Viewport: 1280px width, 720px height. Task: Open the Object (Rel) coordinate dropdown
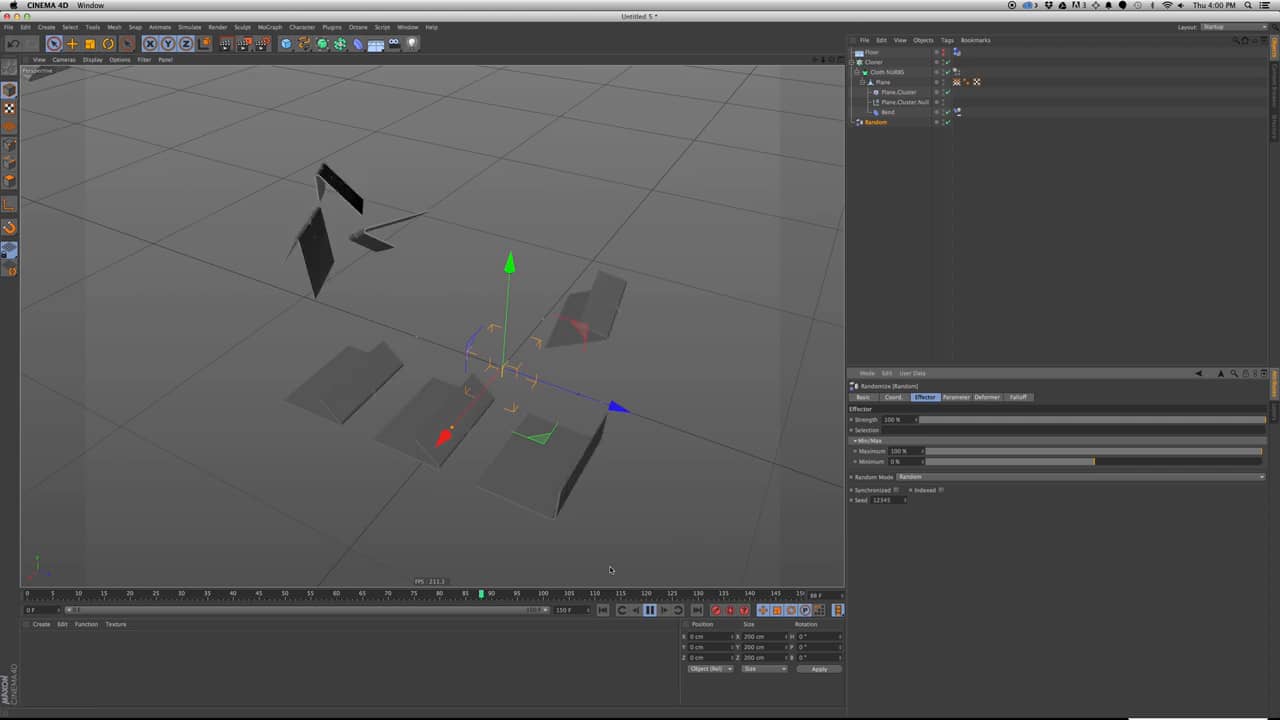(711, 669)
